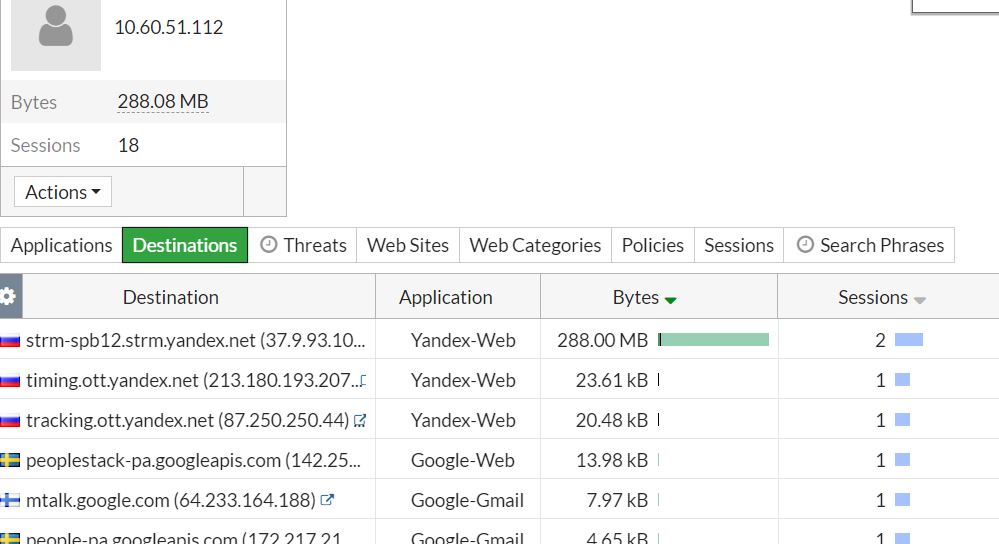Open the Actions dropdown menu

pyautogui.click(x=62, y=192)
